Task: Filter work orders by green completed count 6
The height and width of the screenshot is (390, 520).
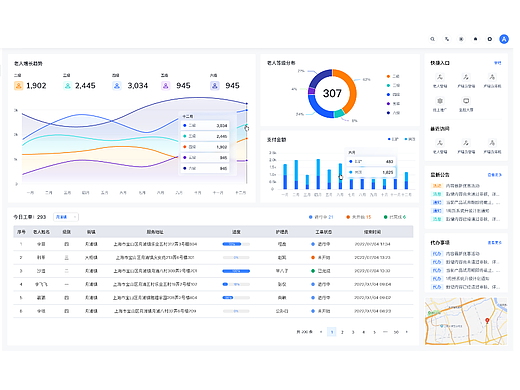Action: tap(395, 217)
